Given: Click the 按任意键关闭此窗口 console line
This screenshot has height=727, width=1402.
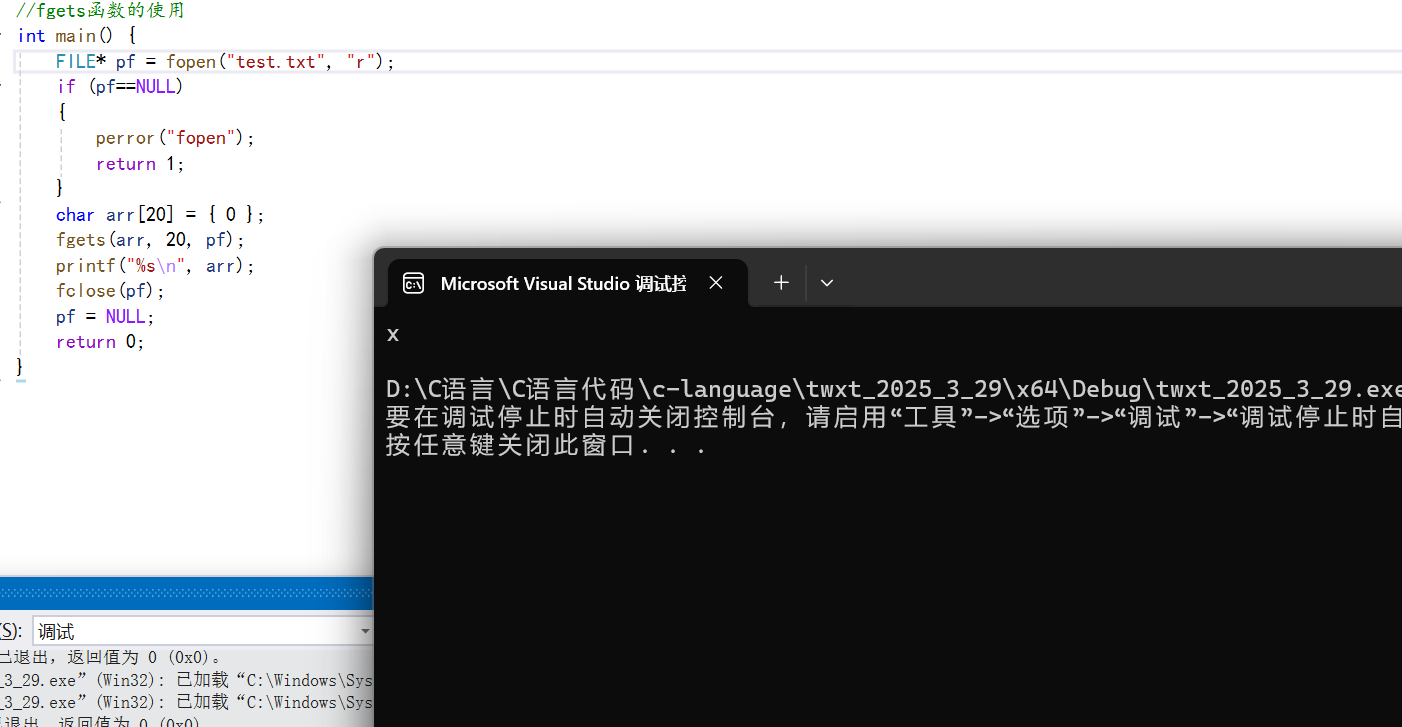Looking at the screenshot, I should [x=547, y=445].
